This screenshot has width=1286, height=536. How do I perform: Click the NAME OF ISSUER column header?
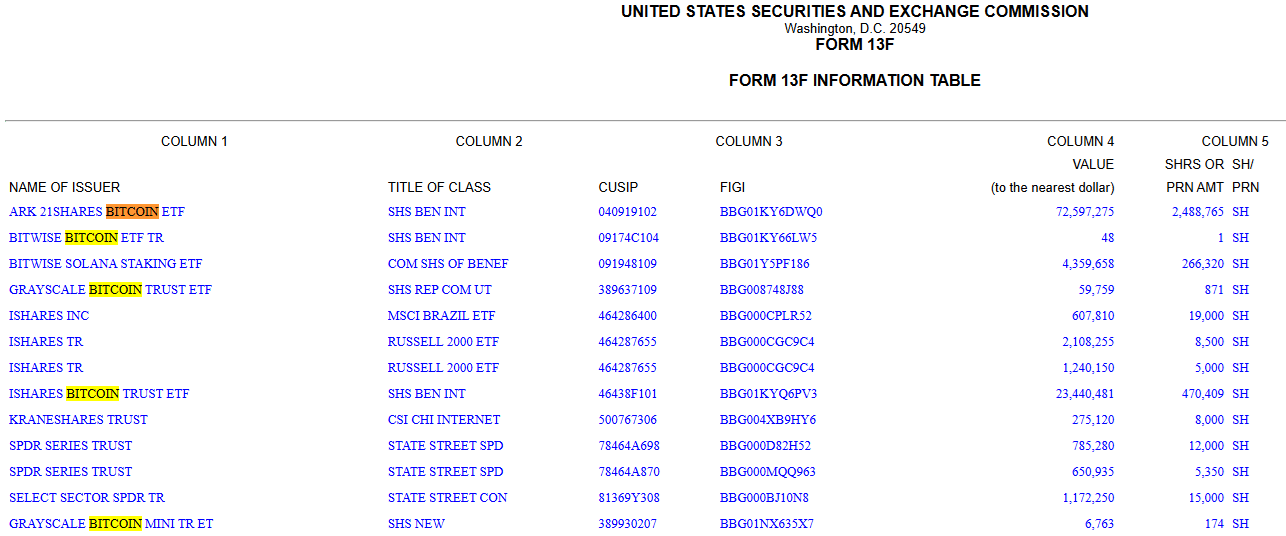click(64, 187)
